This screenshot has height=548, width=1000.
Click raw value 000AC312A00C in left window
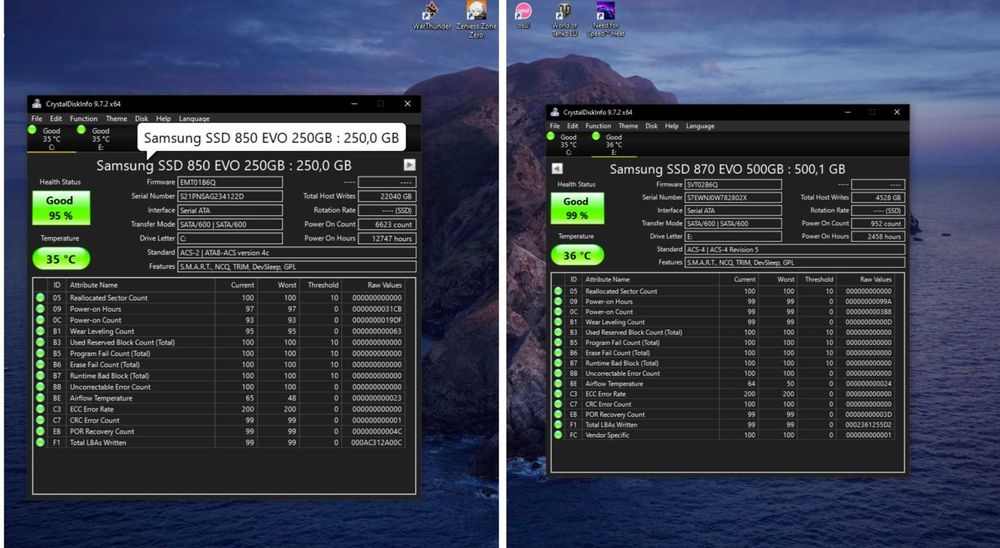[376, 443]
